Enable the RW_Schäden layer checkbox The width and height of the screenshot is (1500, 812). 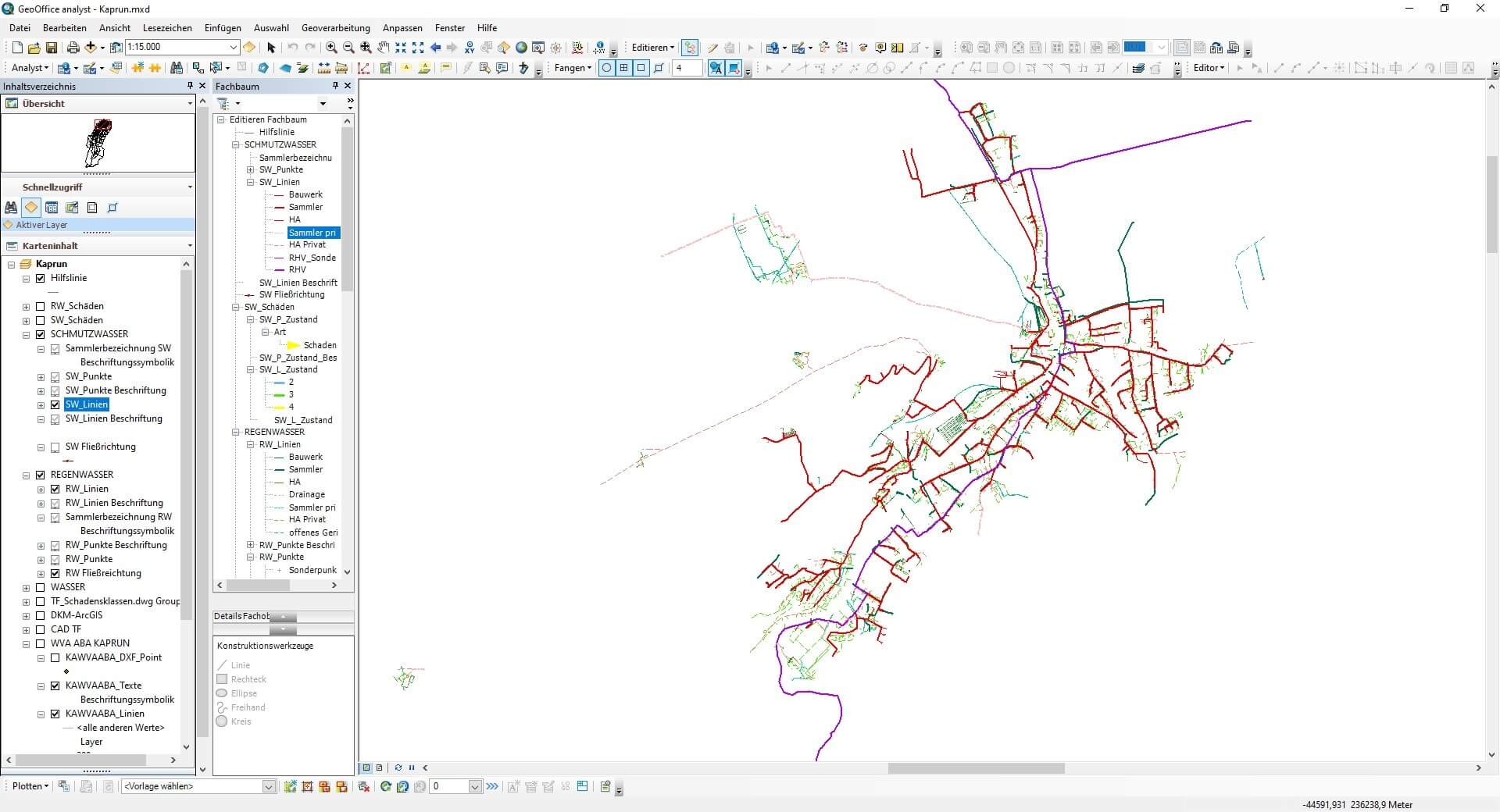click(x=41, y=306)
